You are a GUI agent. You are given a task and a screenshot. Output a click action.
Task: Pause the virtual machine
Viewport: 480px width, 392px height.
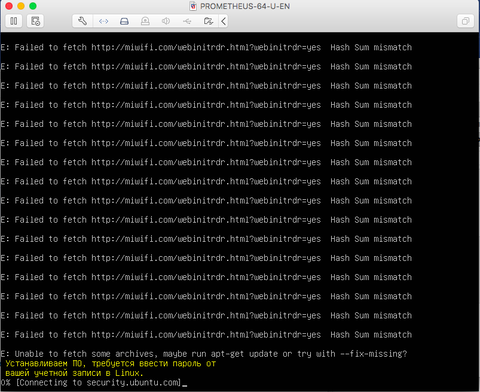click(14, 21)
